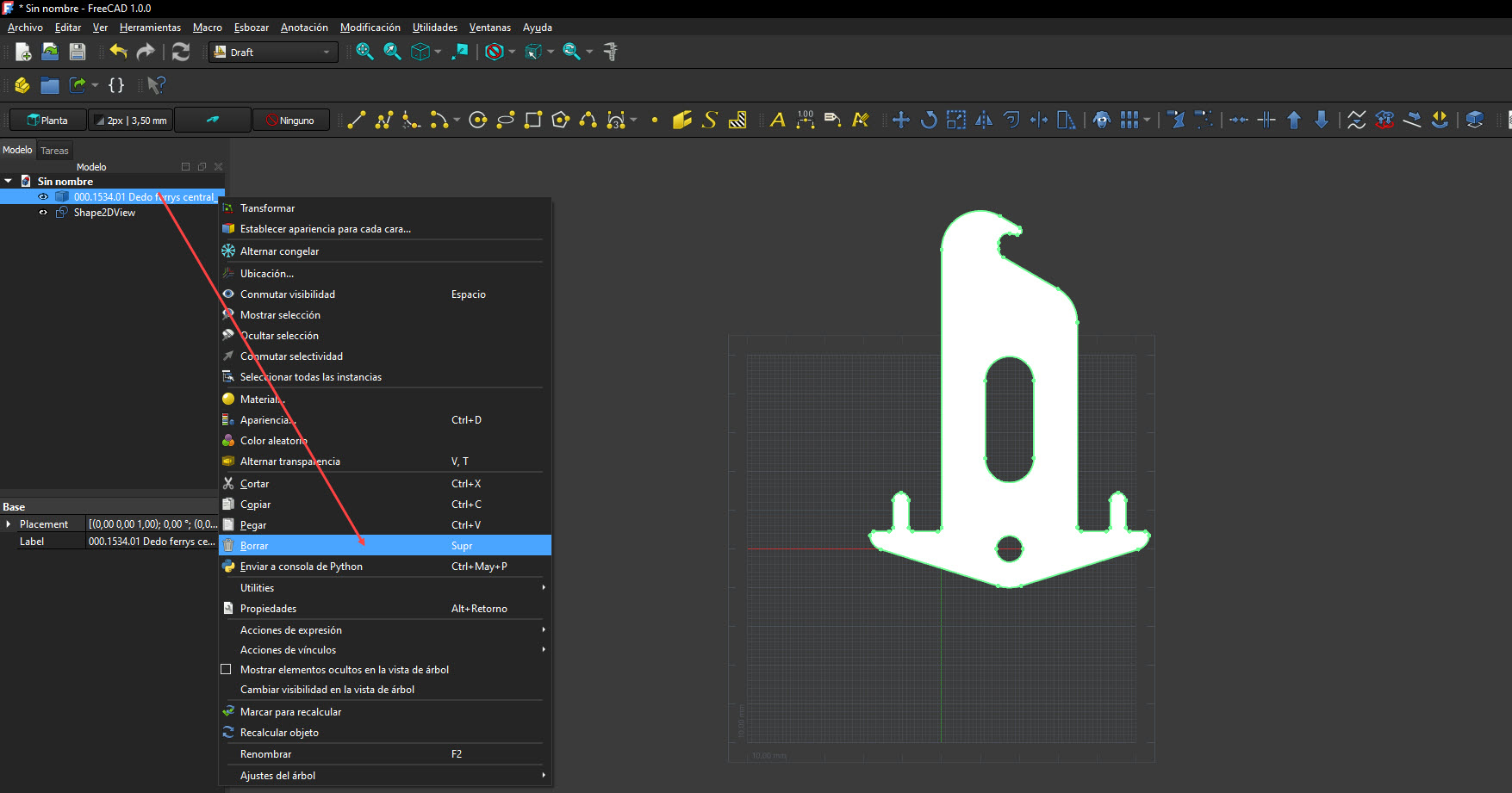
Task: Select the Draft Offset tool
Action: [x=1011, y=120]
